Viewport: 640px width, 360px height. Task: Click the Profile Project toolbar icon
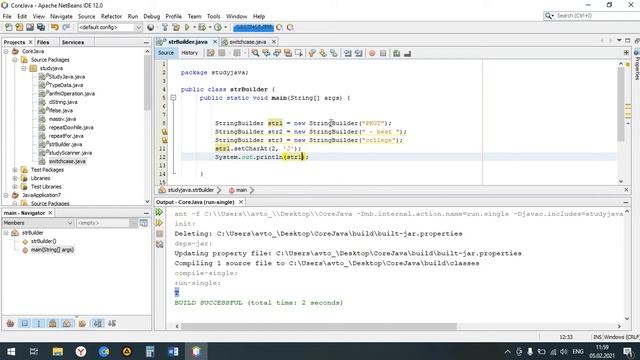[218, 27]
